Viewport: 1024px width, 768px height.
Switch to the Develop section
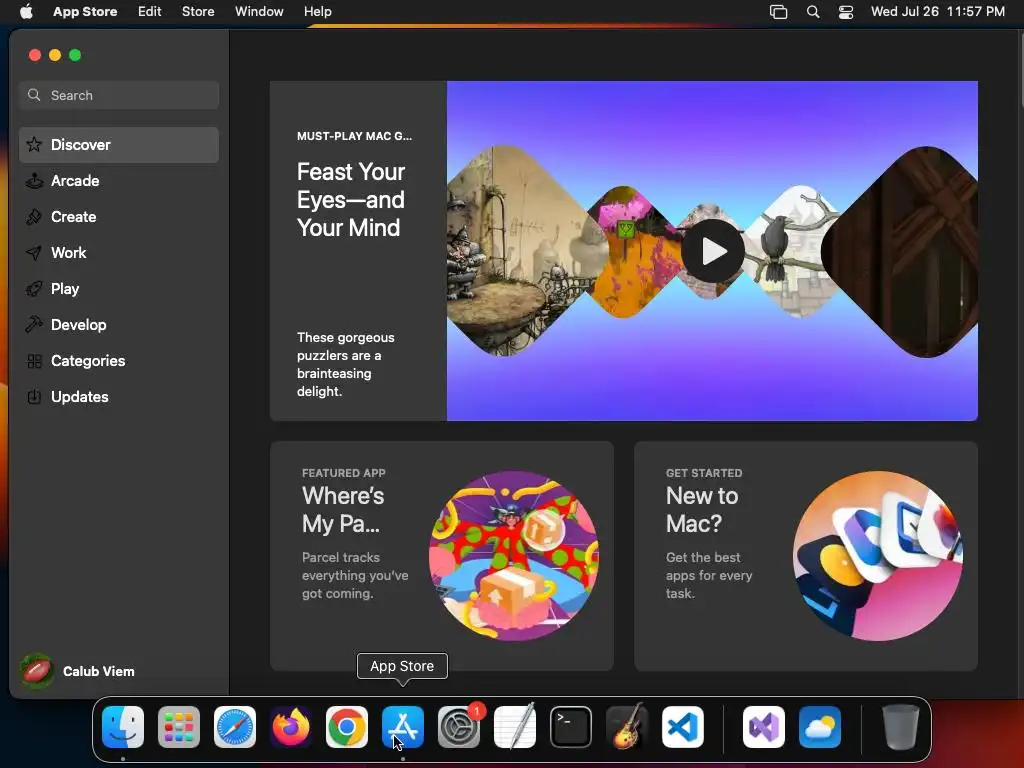click(119, 325)
